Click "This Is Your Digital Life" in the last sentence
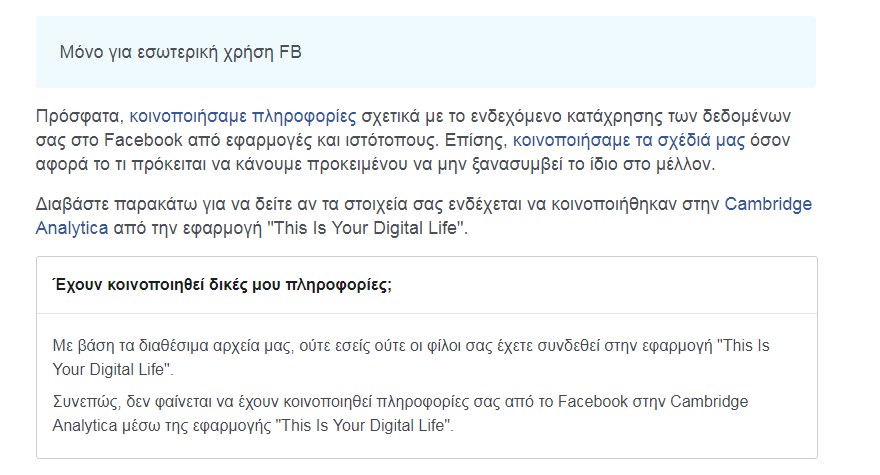The height and width of the screenshot is (475, 880). [364, 425]
